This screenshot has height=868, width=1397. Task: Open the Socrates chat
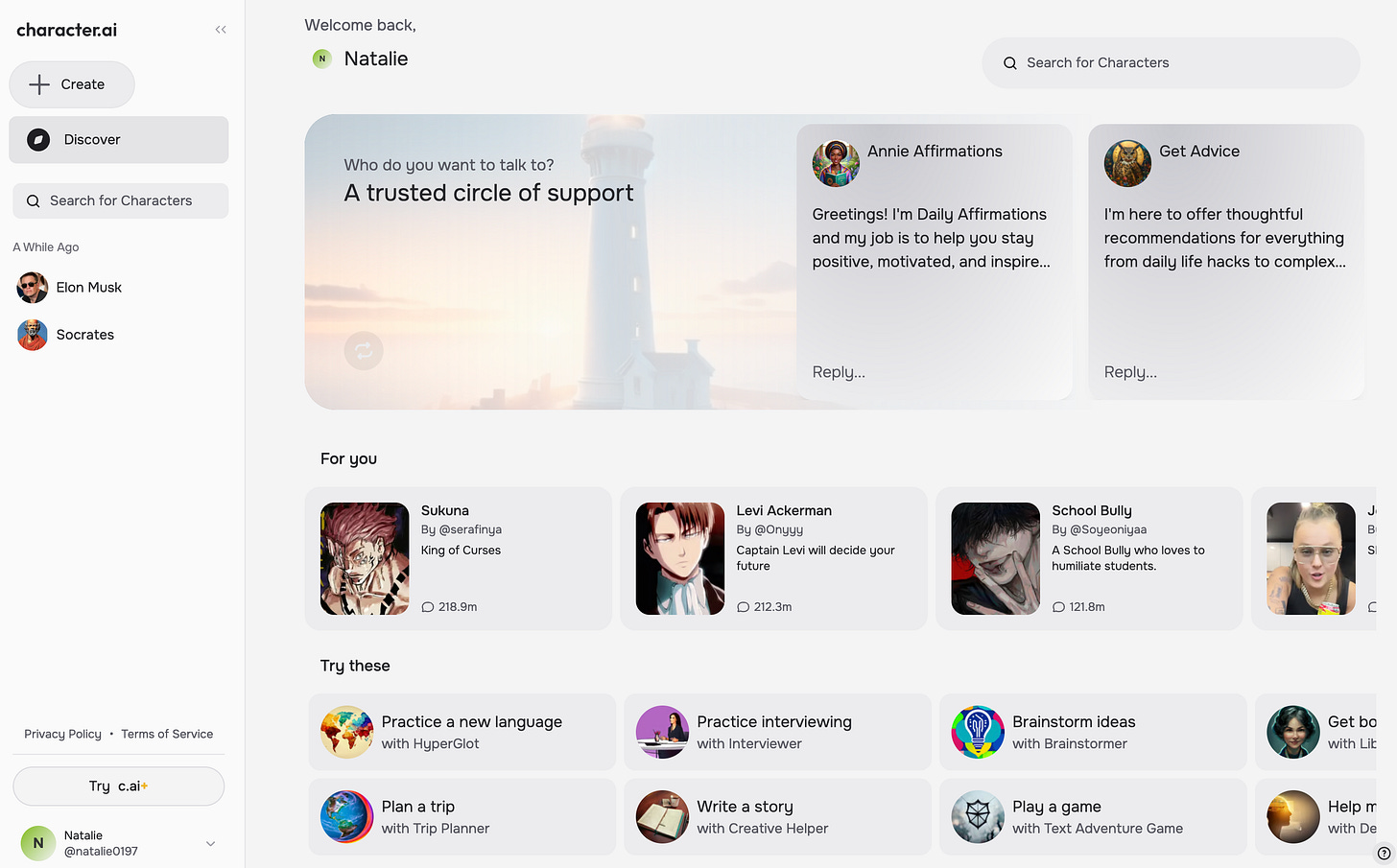pos(121,335)
